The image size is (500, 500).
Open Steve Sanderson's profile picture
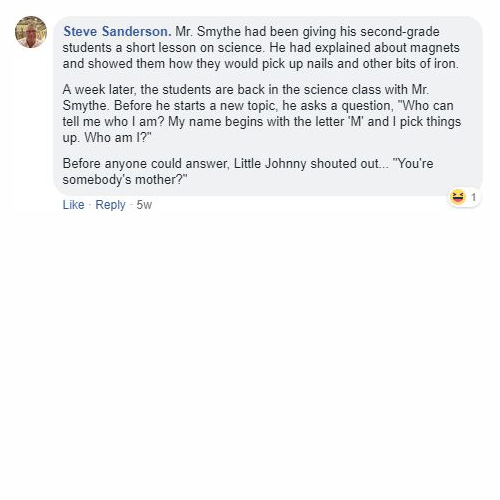tap(31, 32)
